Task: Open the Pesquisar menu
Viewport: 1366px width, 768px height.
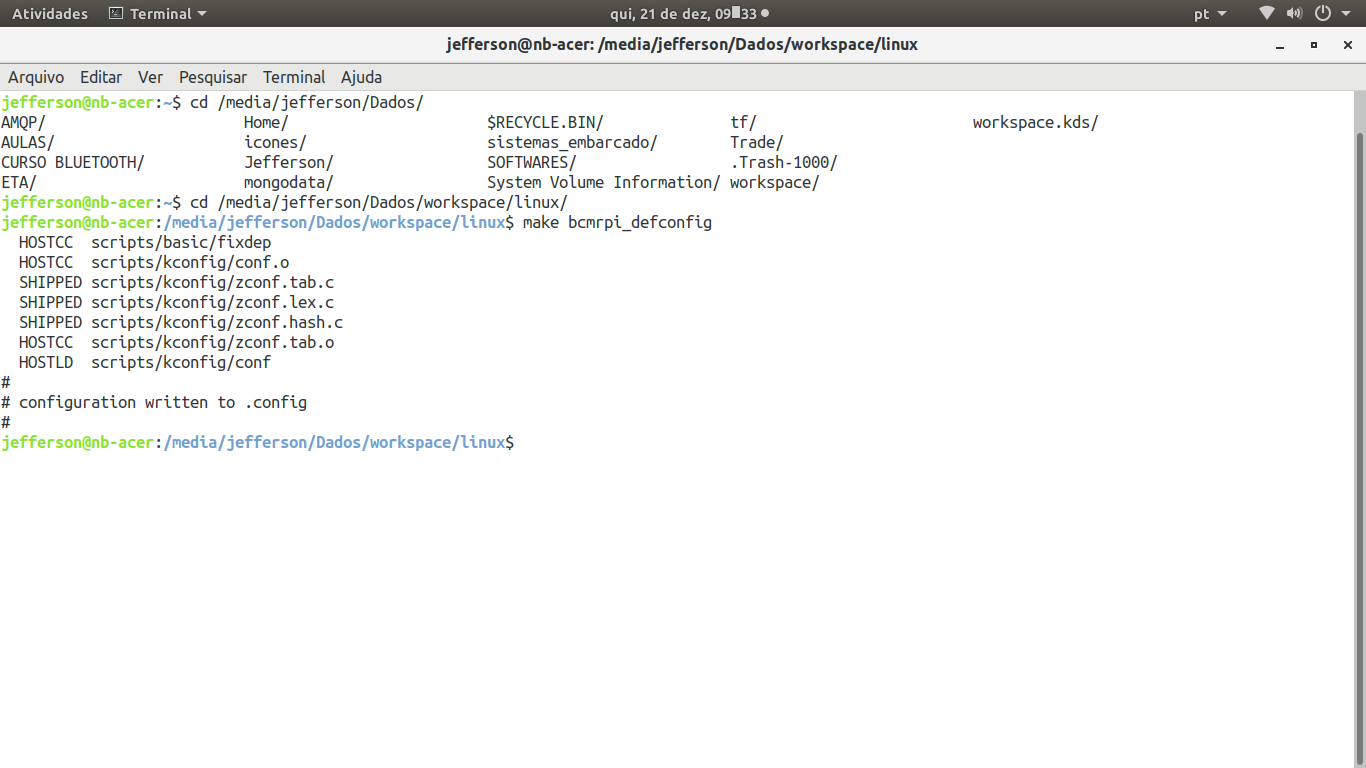Action: pos(213,77)
